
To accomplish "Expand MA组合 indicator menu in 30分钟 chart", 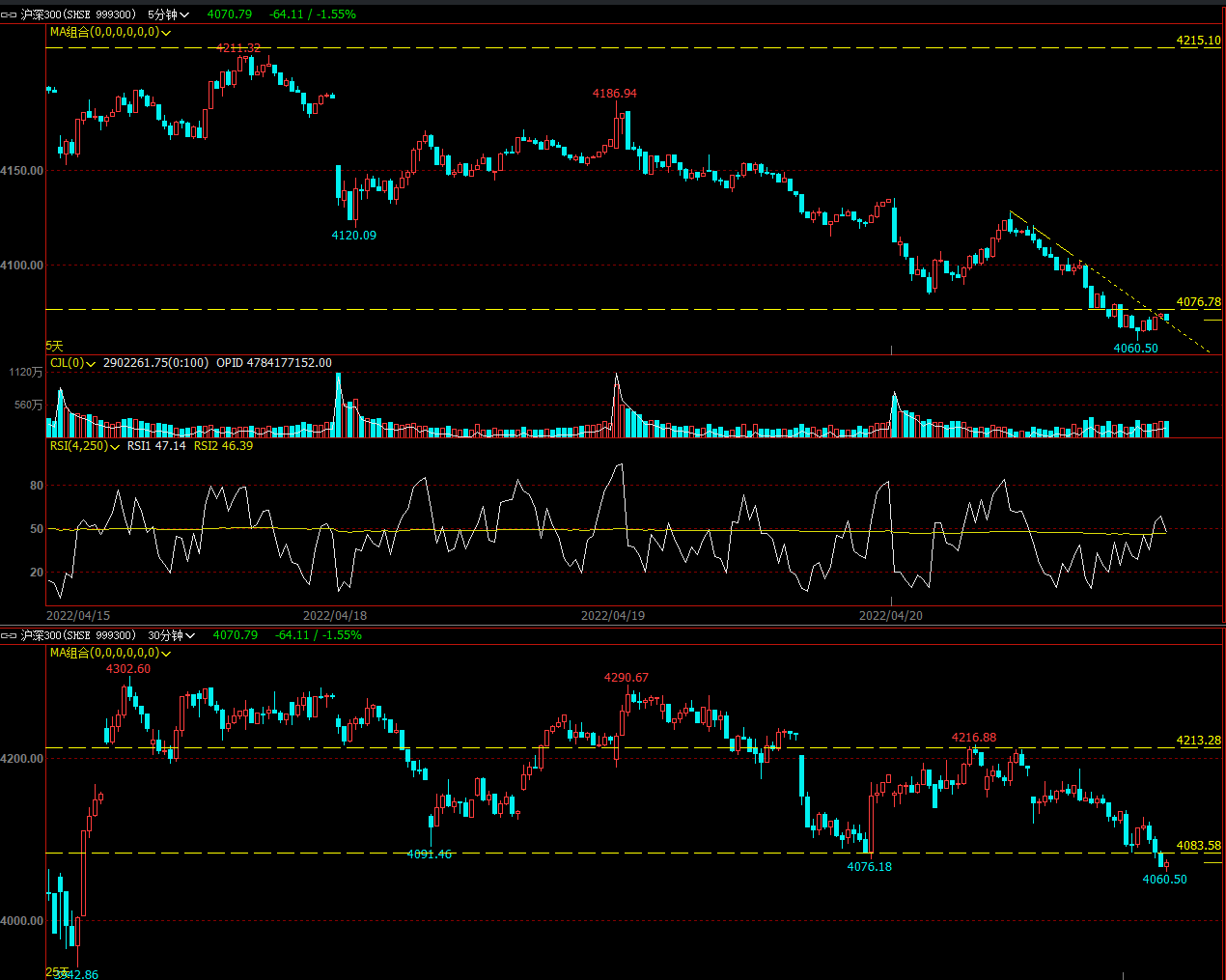I will tap(166, 654).
